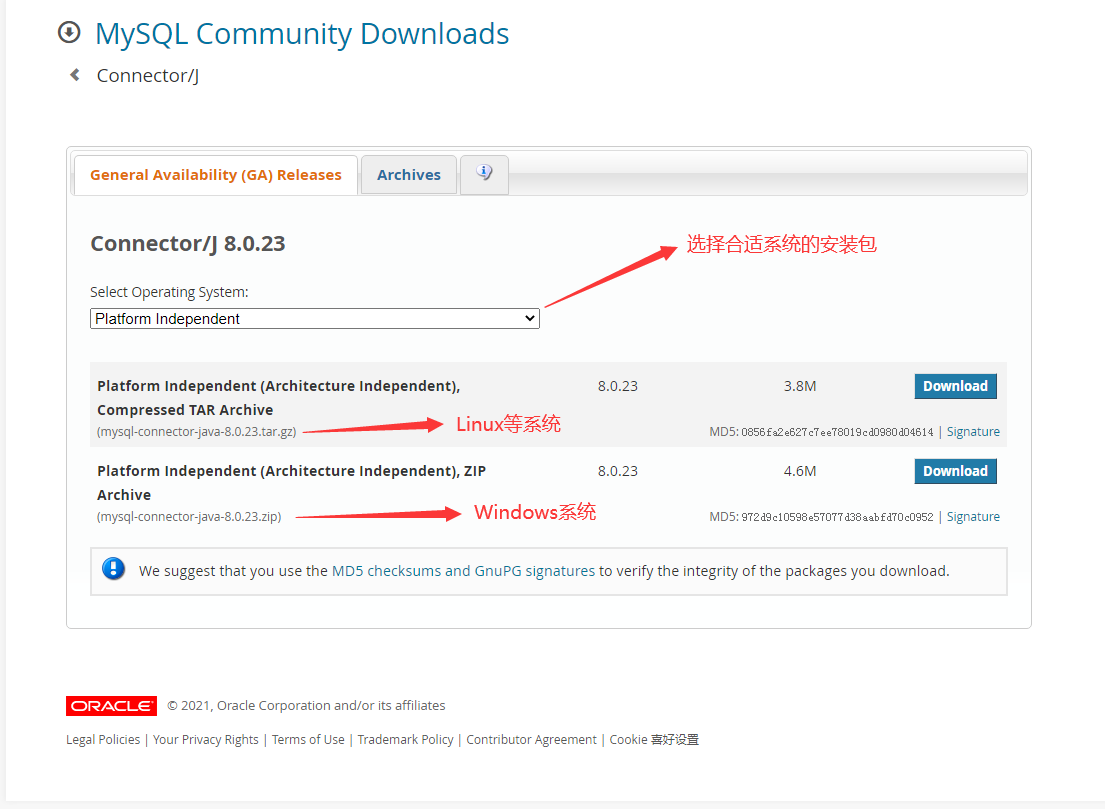1105x809 pixels.
Task: Download the Compressed TAR Archive package
Action: click(955, 386)
